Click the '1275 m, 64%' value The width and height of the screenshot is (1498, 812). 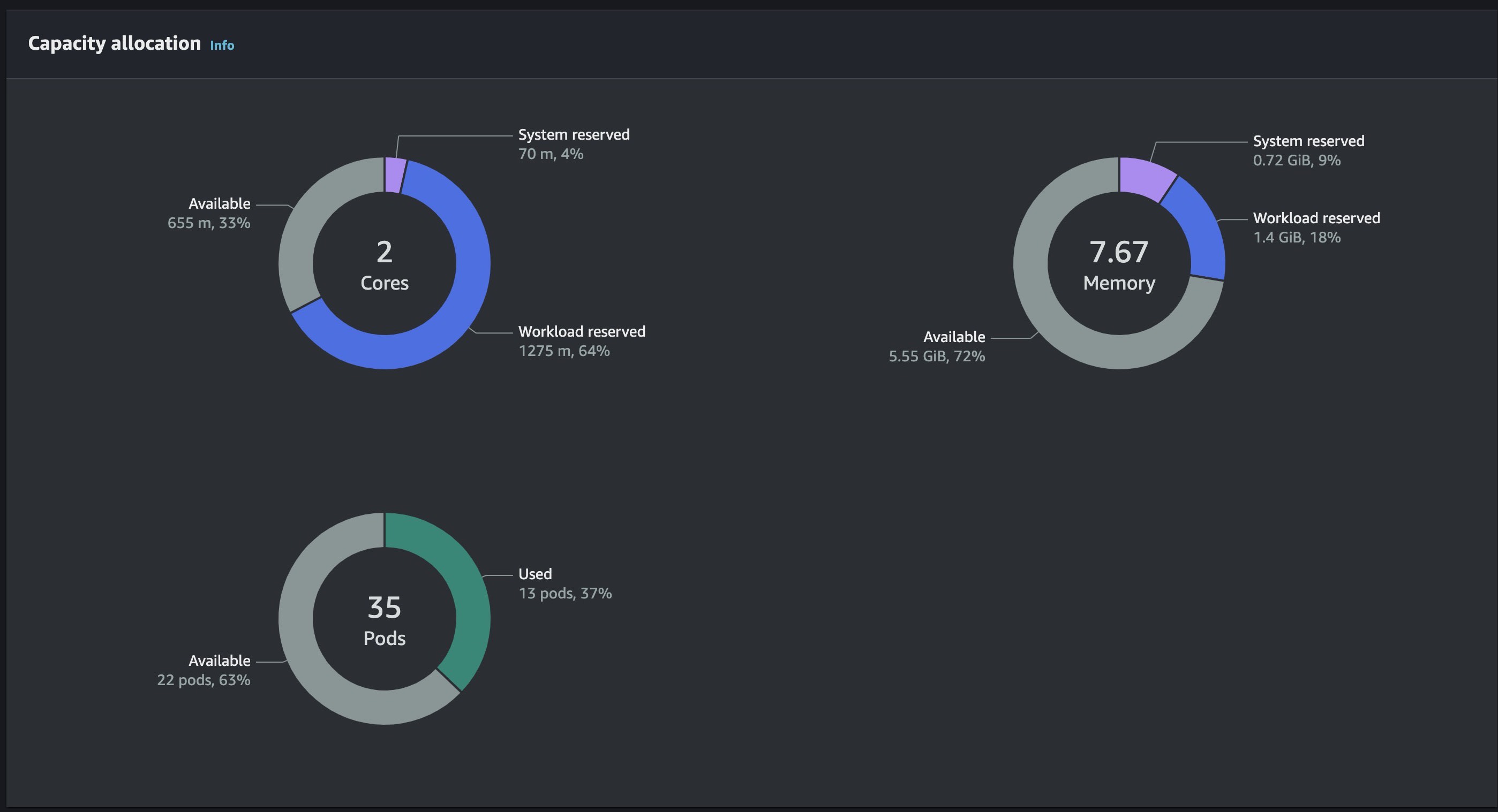(564, 351)
